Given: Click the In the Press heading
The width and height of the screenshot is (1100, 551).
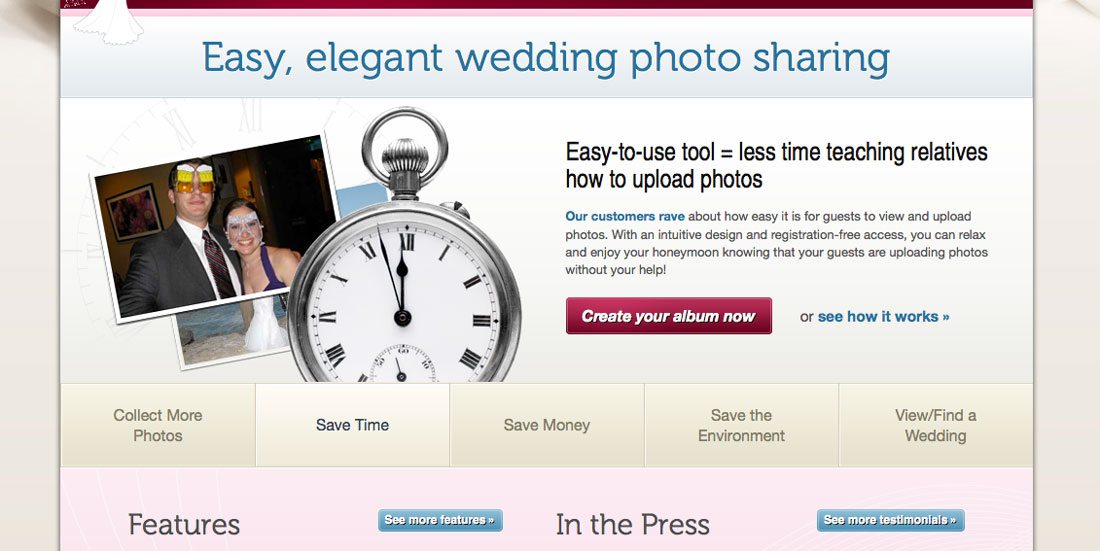Looking at the screenshot, I should pyautogui.click(x=633, y=524).
